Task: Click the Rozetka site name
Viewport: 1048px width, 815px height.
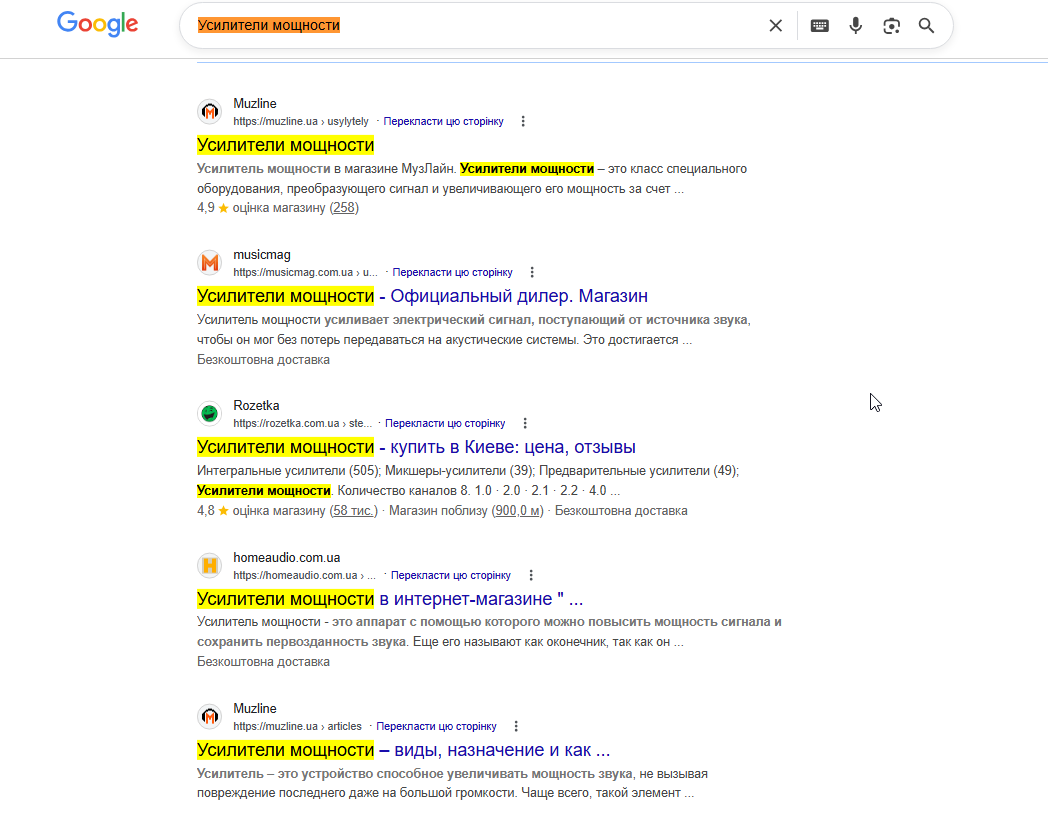Action: [x=256, y=406]
